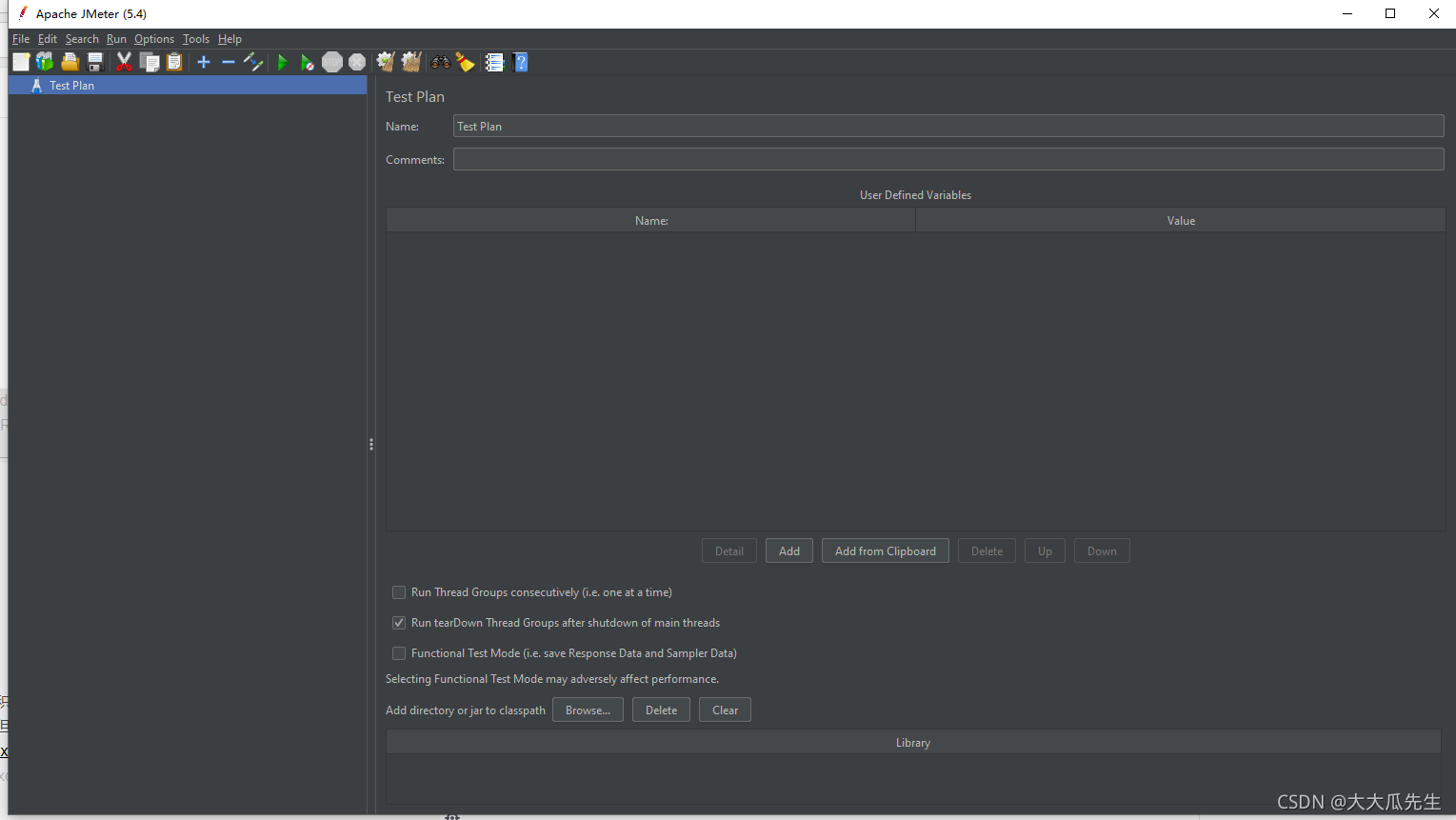Screen dimensions: 1456x820
Task: Enable Run Thread Groups consecutively checkbox
Action: point(399,592)
